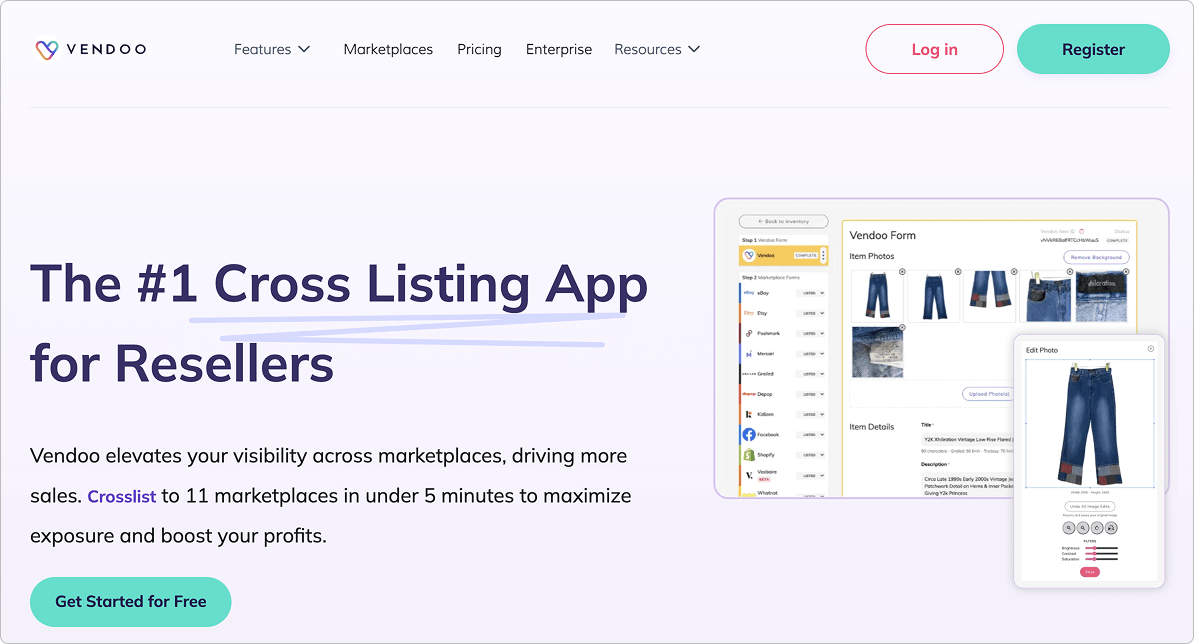Click the item Title input field

[x=967, y=439]
